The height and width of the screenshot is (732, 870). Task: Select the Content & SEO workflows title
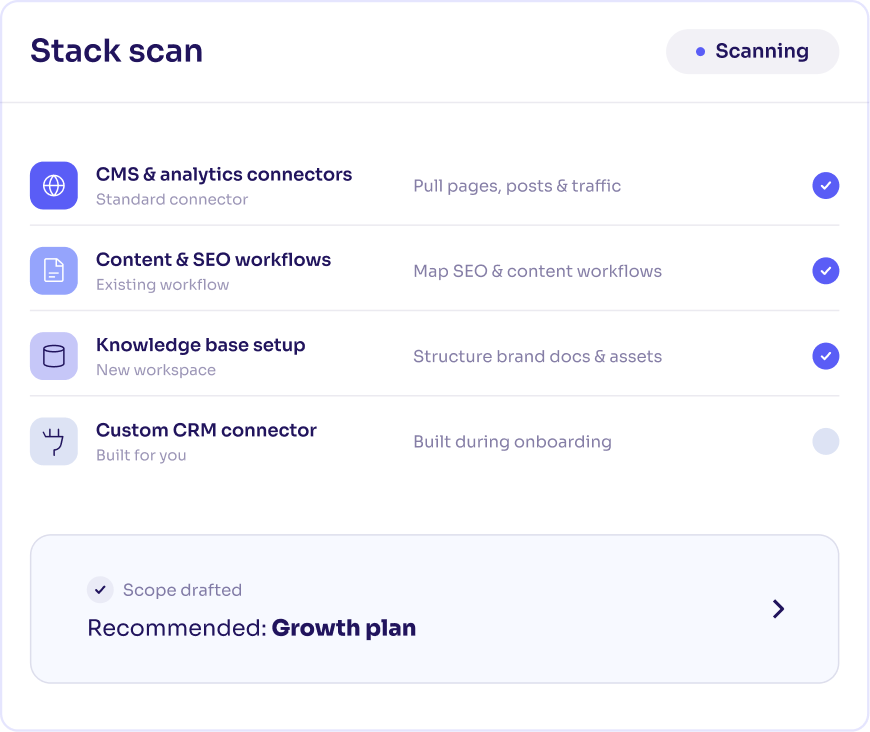(x=214, y=260)
